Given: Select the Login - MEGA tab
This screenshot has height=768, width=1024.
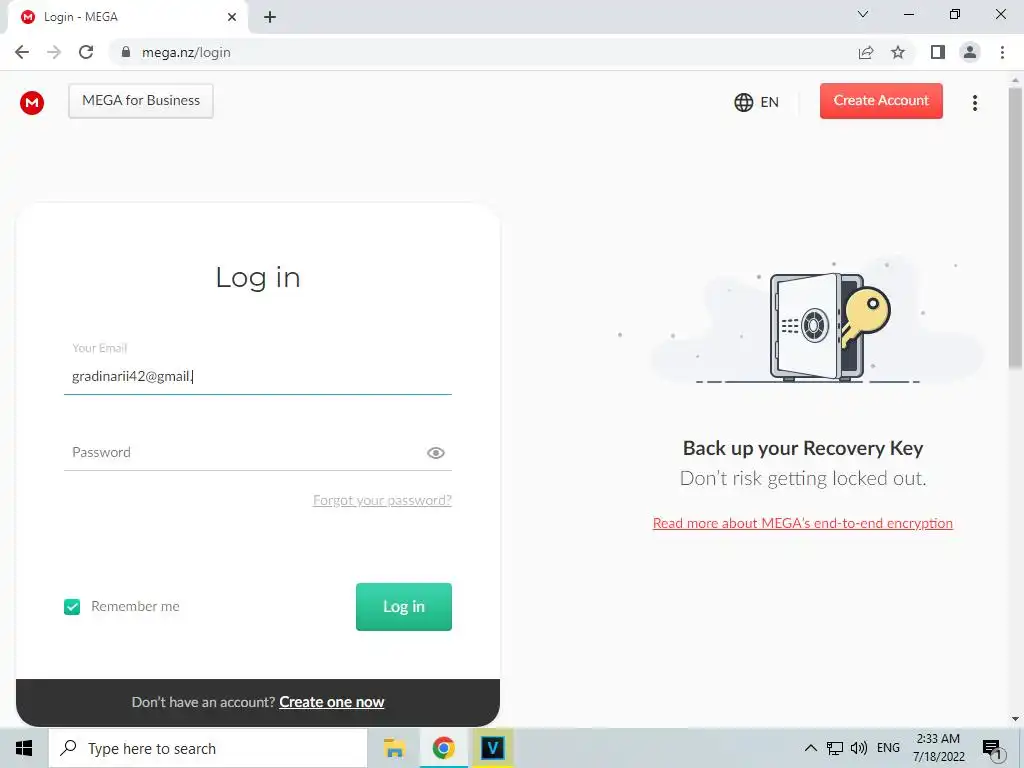Looking at the screenshot, I should 128,18.
